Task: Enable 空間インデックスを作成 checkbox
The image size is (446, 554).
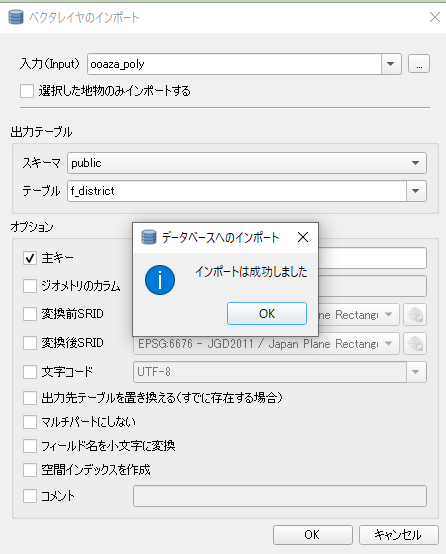Action: [30, 470]
